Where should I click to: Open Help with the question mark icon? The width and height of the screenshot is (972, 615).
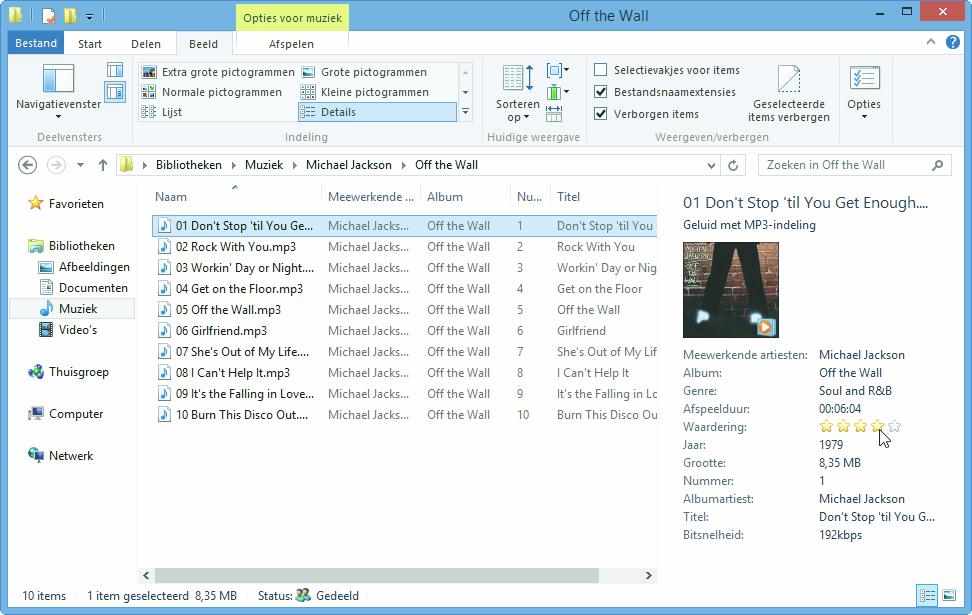point(953,42)
